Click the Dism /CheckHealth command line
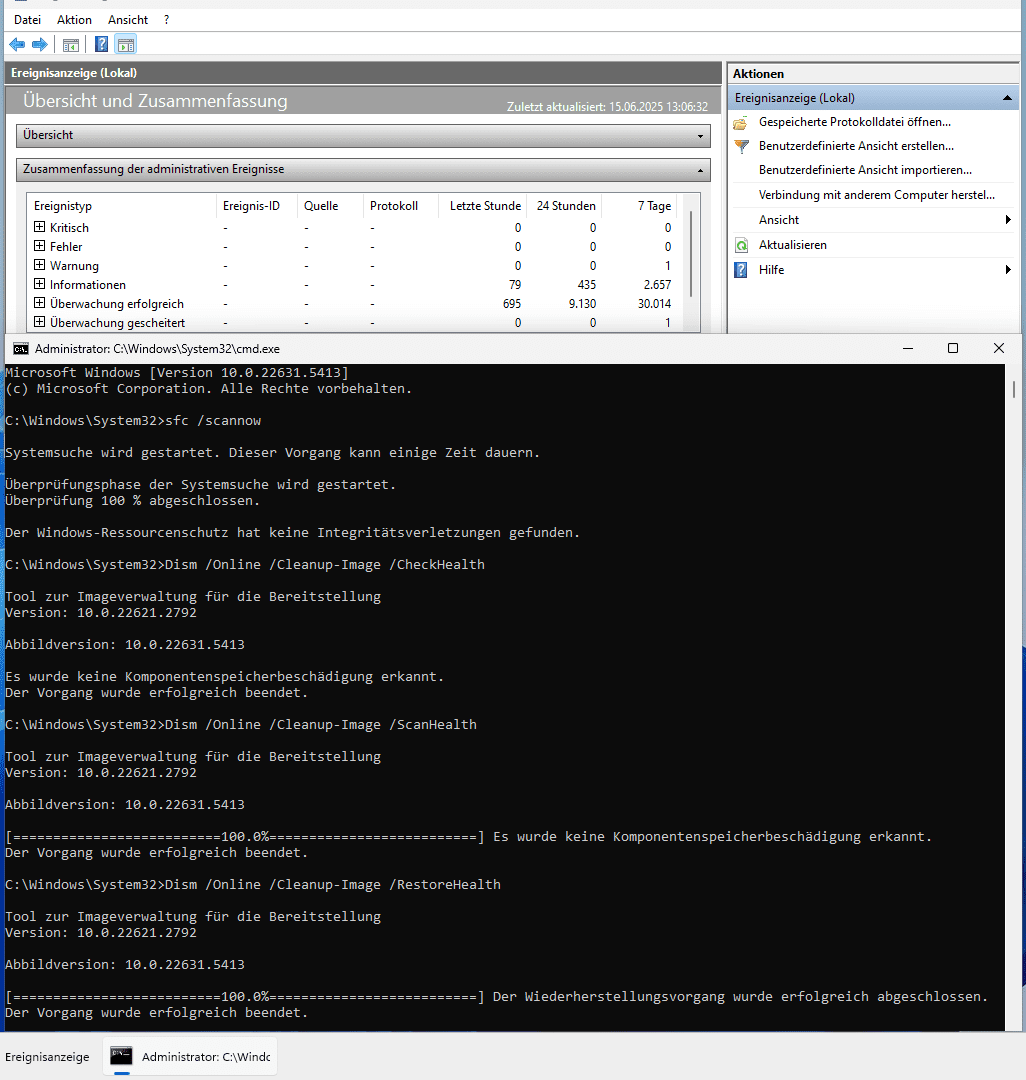 [244, 565]
